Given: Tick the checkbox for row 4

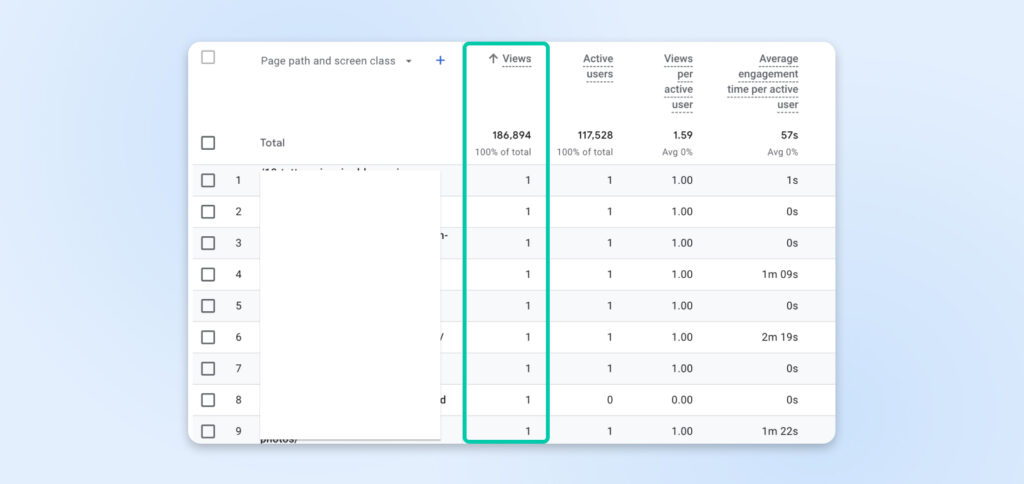Looking at the screenshot, I should 208,275.
